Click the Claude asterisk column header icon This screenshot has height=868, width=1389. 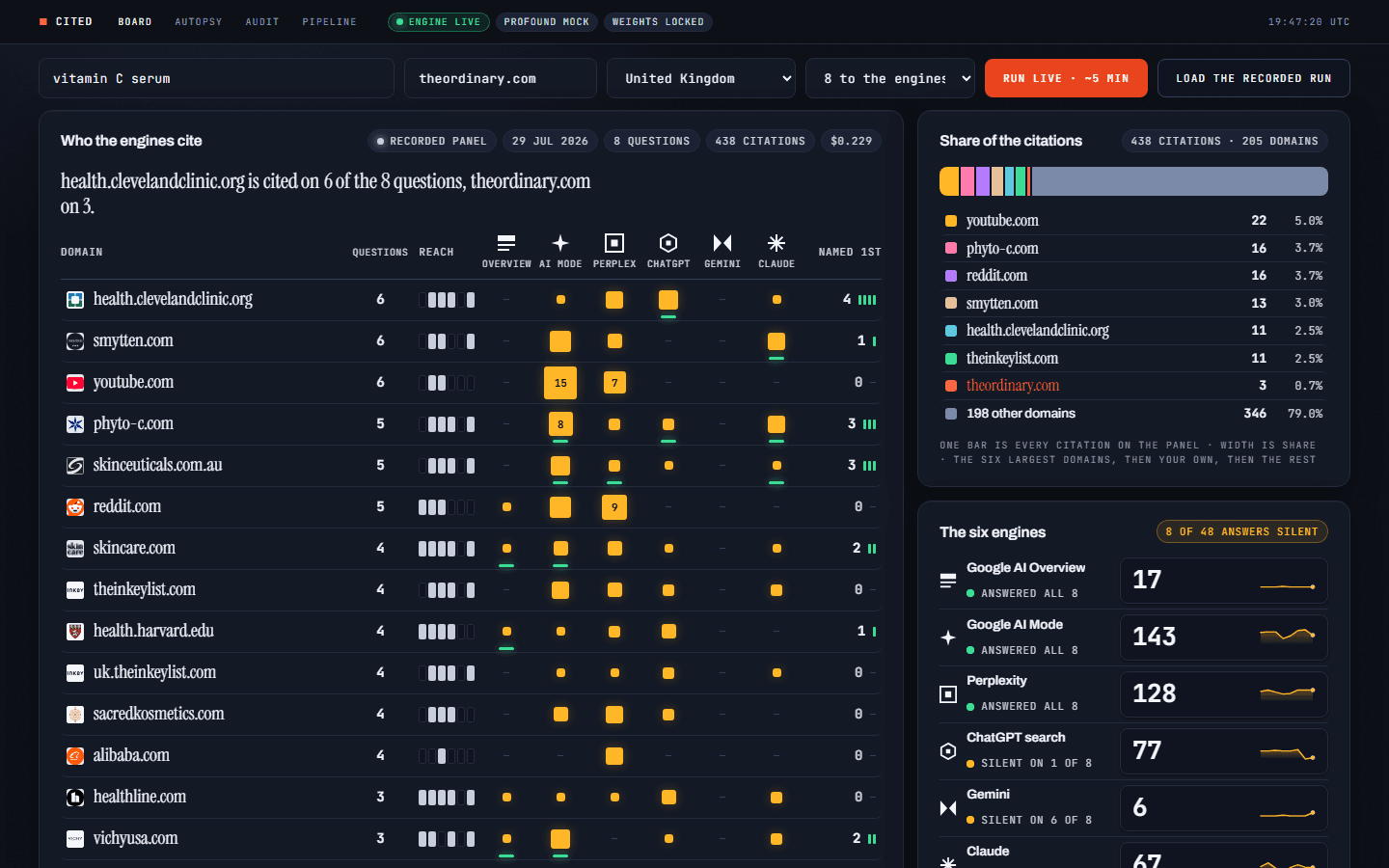pos(776,243)
